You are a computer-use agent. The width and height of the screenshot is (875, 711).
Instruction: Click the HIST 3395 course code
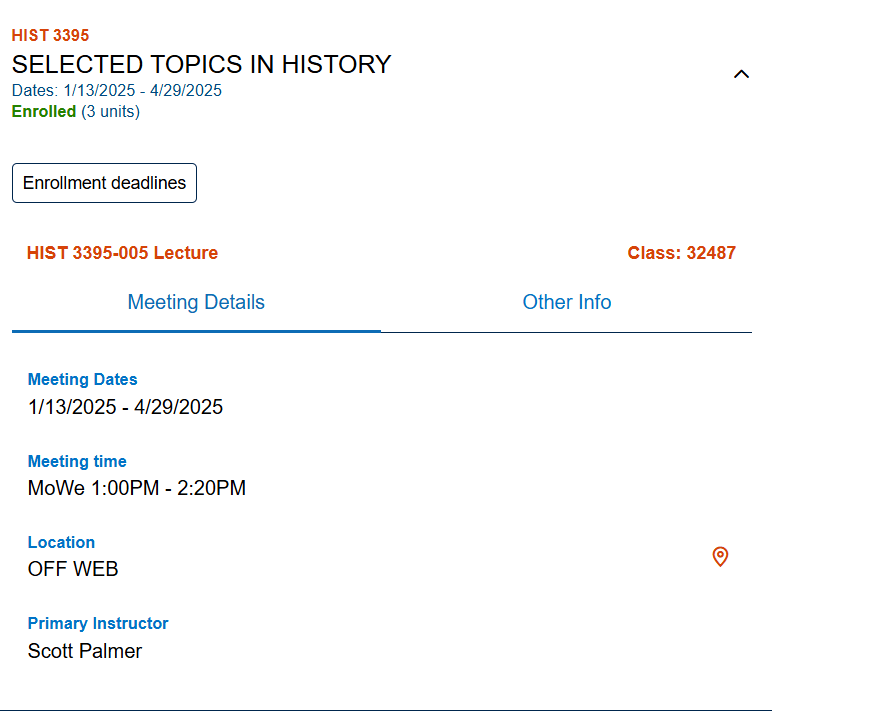pyautogui.click(x=50, y=36)
